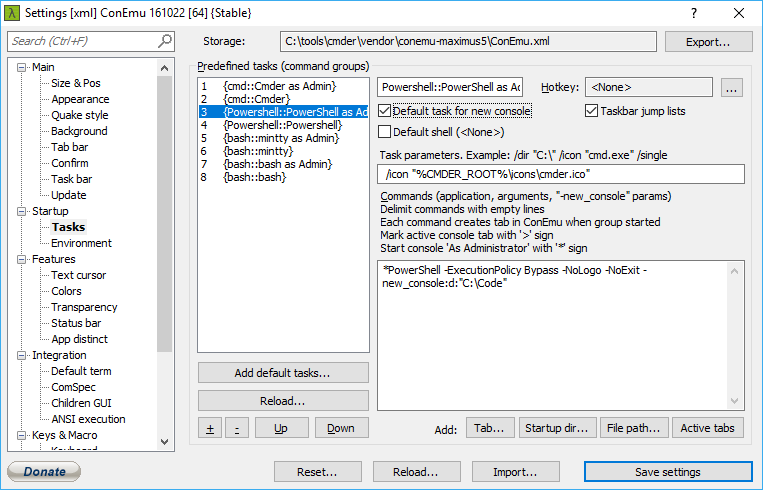The image size is (763, 490).
Task: Click the bottom Reset... button
Action: pyautogui.click(x=318, y=472)
